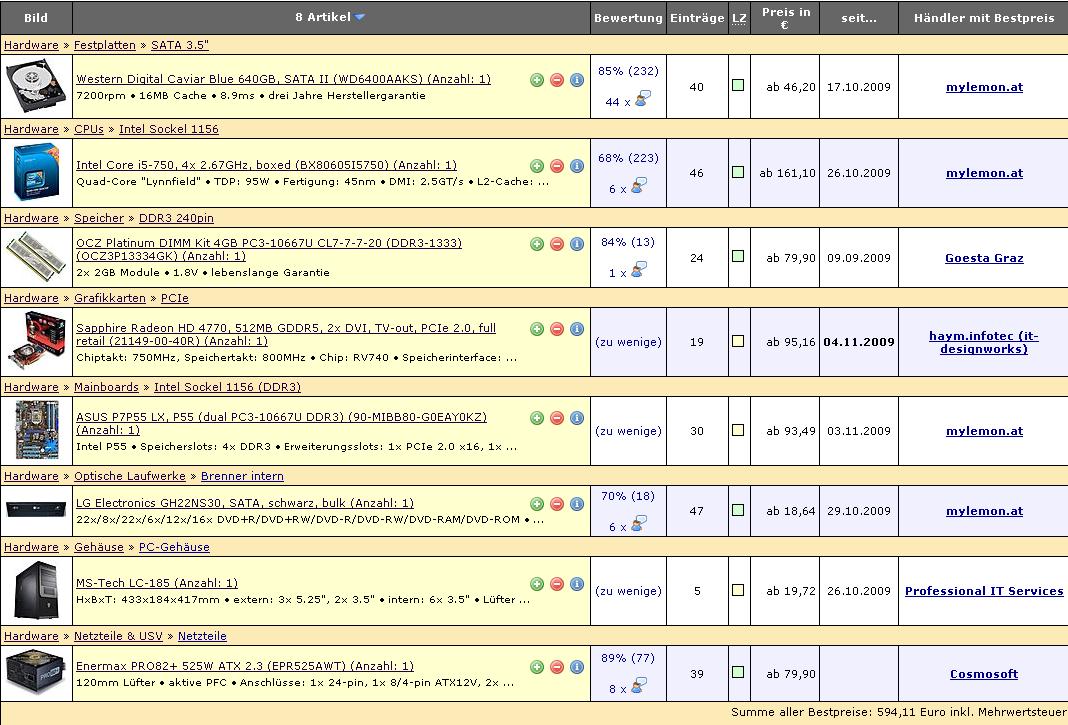Click minus icon for ASUS P7P55 LX mainboard

[x=556, y=418]
